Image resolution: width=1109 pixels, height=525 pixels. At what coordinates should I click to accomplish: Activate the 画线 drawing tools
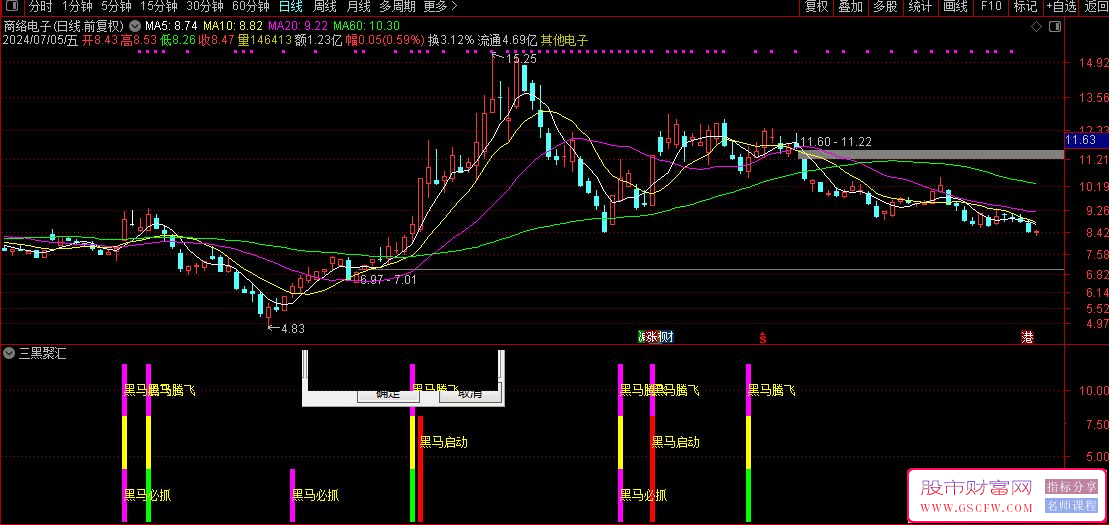point(956,7)
